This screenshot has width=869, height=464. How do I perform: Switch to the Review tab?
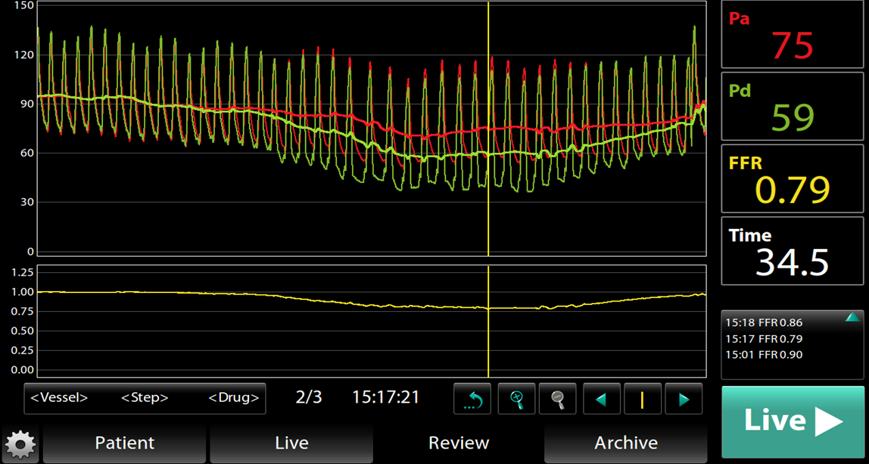coord(459,442)
